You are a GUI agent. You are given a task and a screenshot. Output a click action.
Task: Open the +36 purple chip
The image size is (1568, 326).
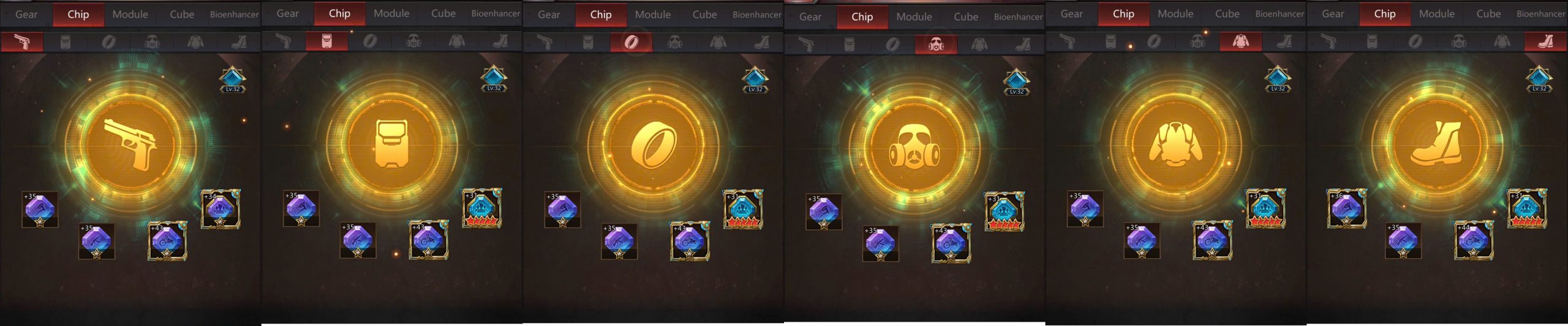[x=1346, y=209]
